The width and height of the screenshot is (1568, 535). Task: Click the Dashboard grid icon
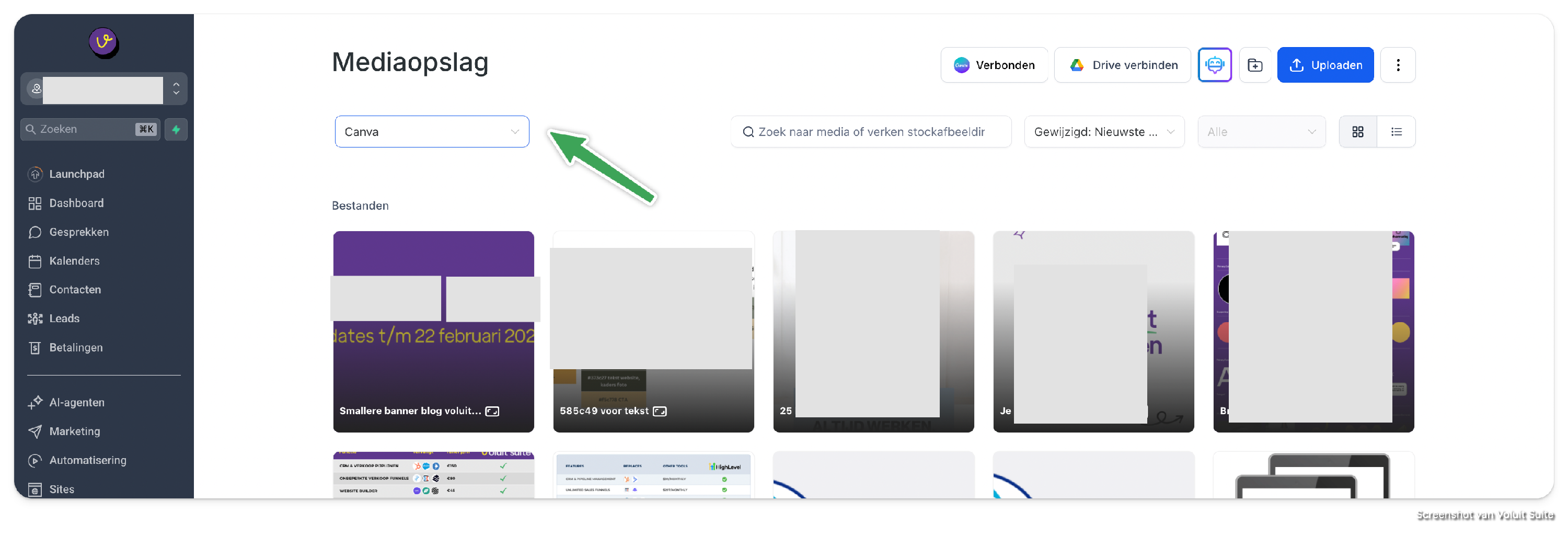click(x=36, y=203)
